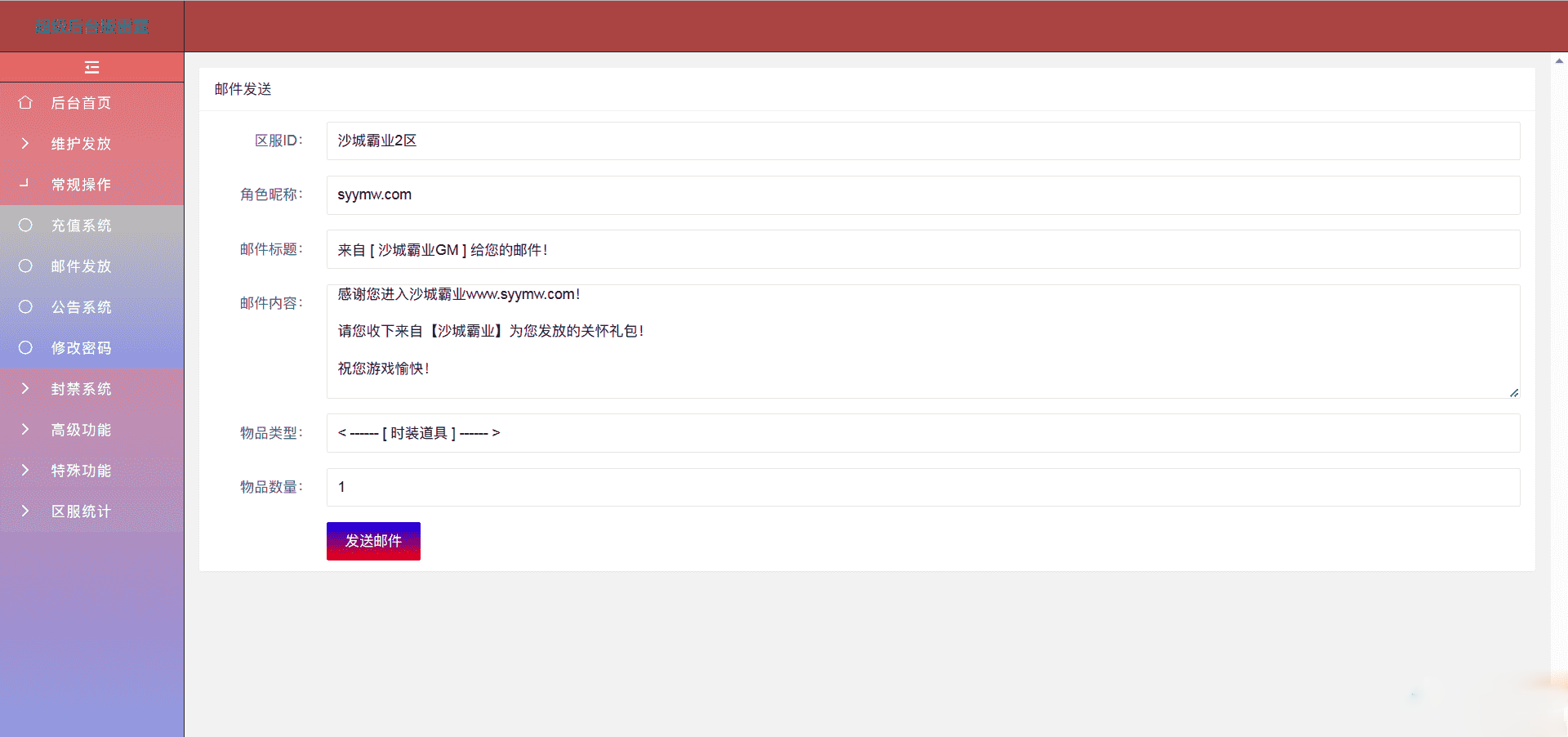This screenshot has height=737, width=1568.
Task: Expand the 特殊功能 sidebar section
Action: click(x=91, y=471)
